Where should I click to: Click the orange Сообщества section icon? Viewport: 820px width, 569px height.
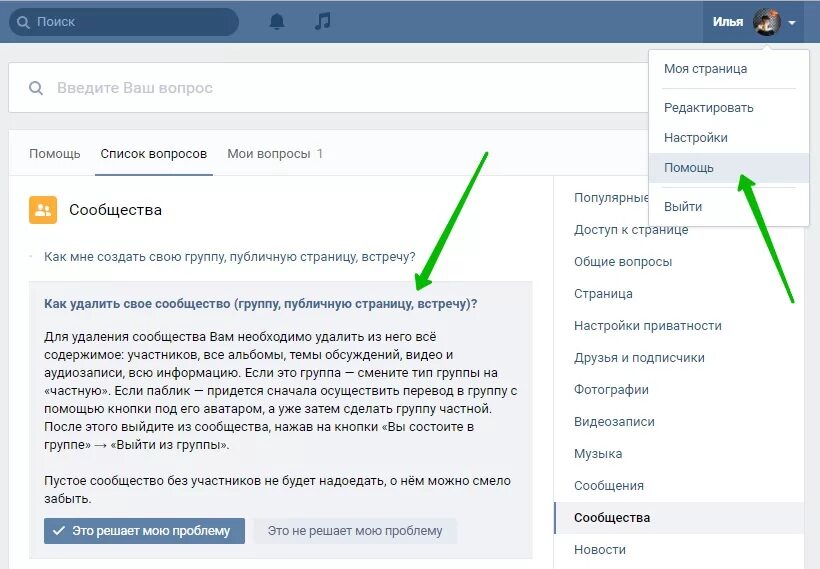pos(43,210)
